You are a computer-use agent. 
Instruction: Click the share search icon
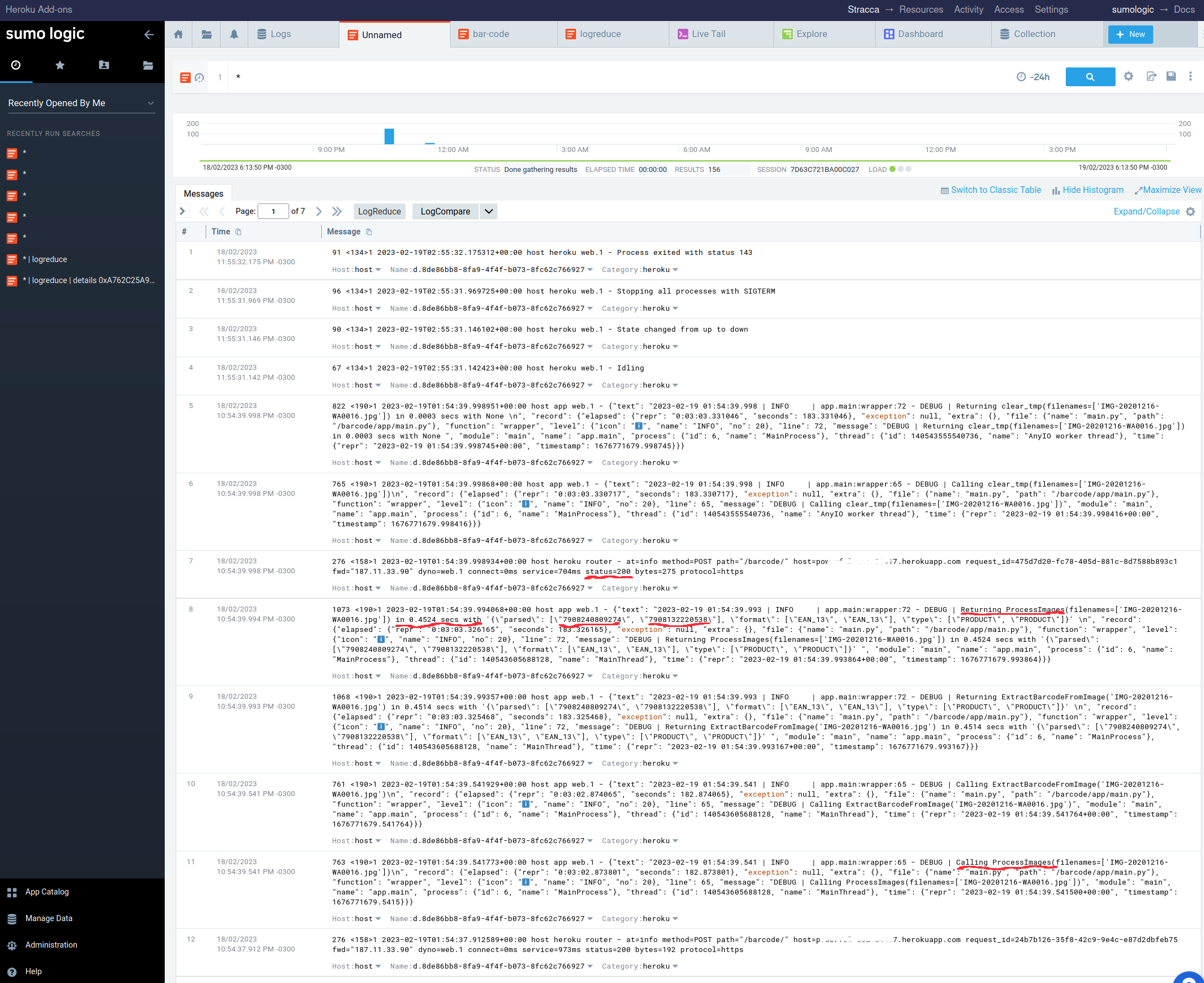[1151, 76]
